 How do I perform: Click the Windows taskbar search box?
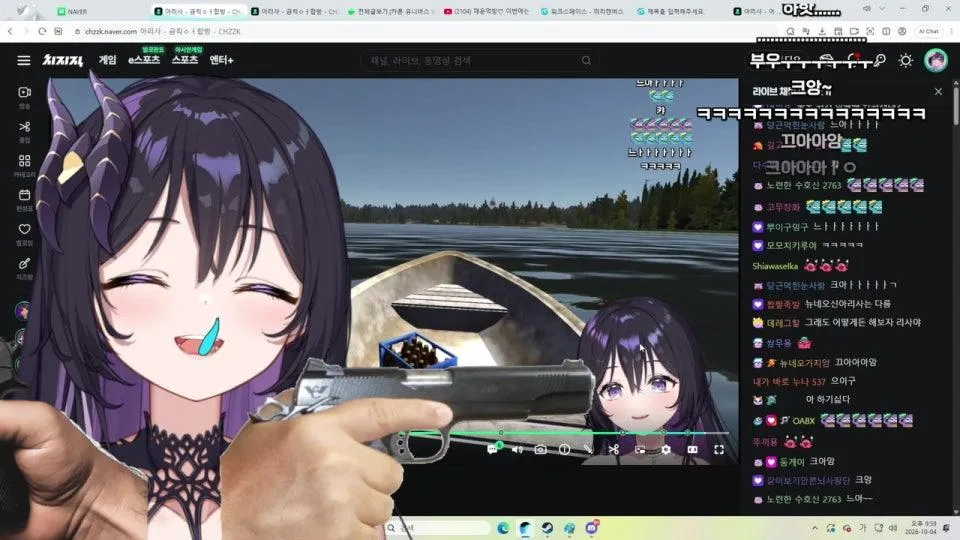click(x=438, y=528)
